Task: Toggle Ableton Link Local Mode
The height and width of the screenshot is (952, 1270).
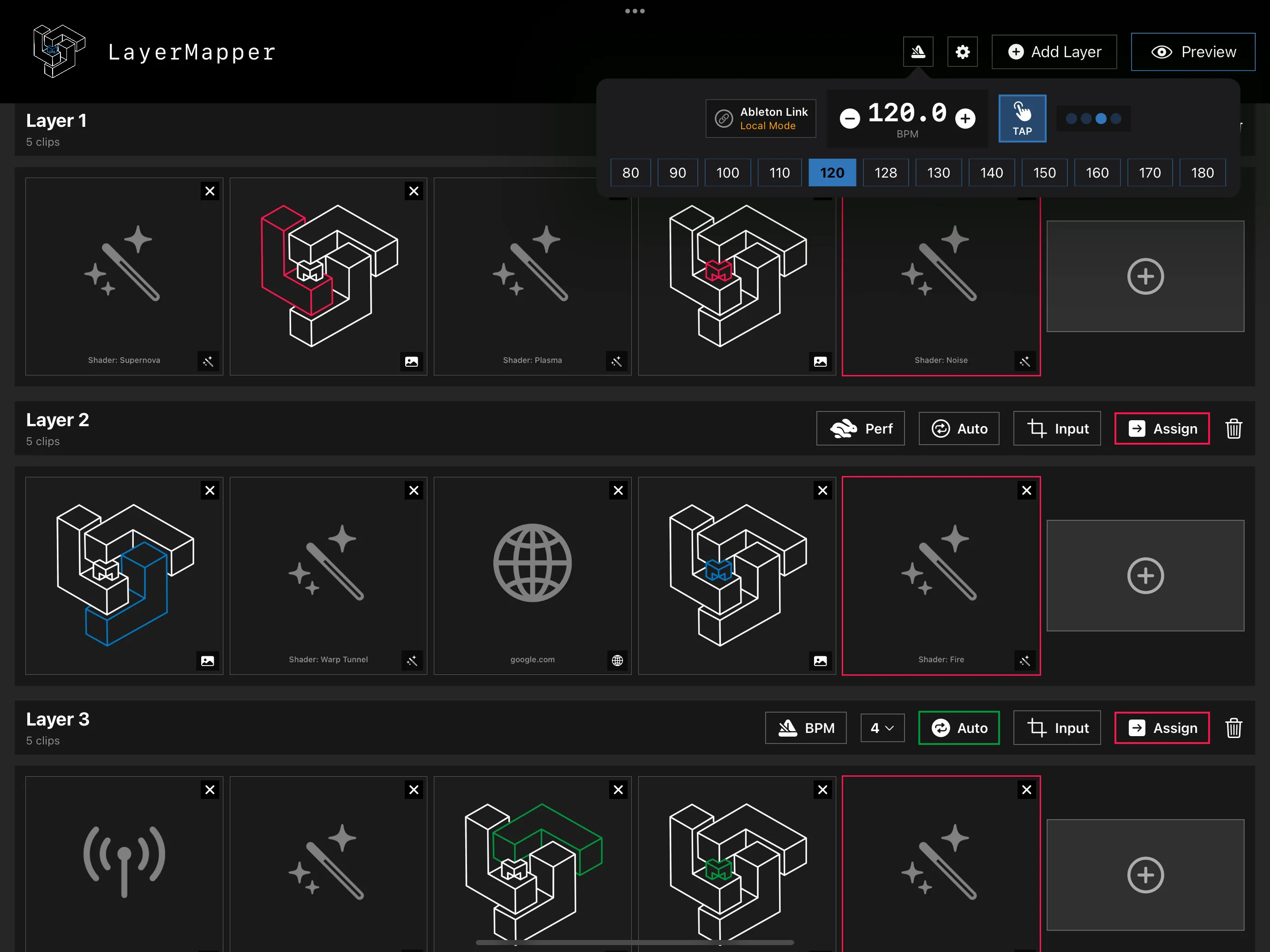Action: pyautogui.click(x=761, y=118)
